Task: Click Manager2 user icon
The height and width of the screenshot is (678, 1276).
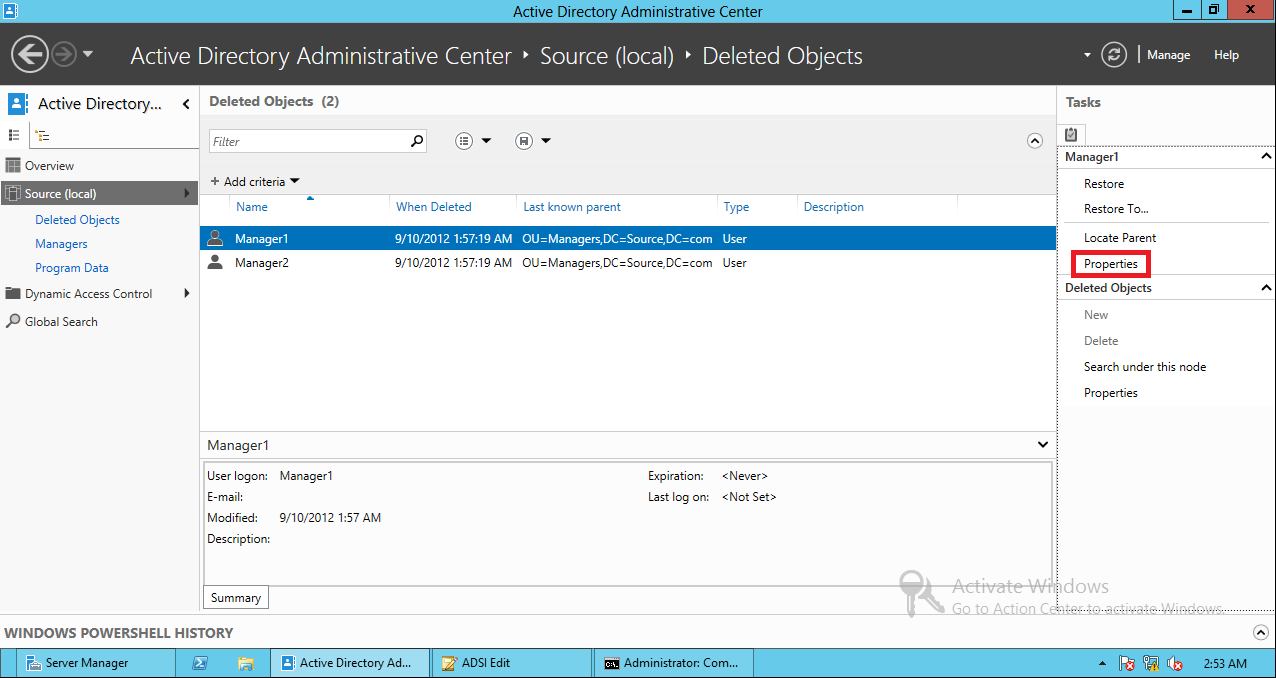Action: (215, 262)
